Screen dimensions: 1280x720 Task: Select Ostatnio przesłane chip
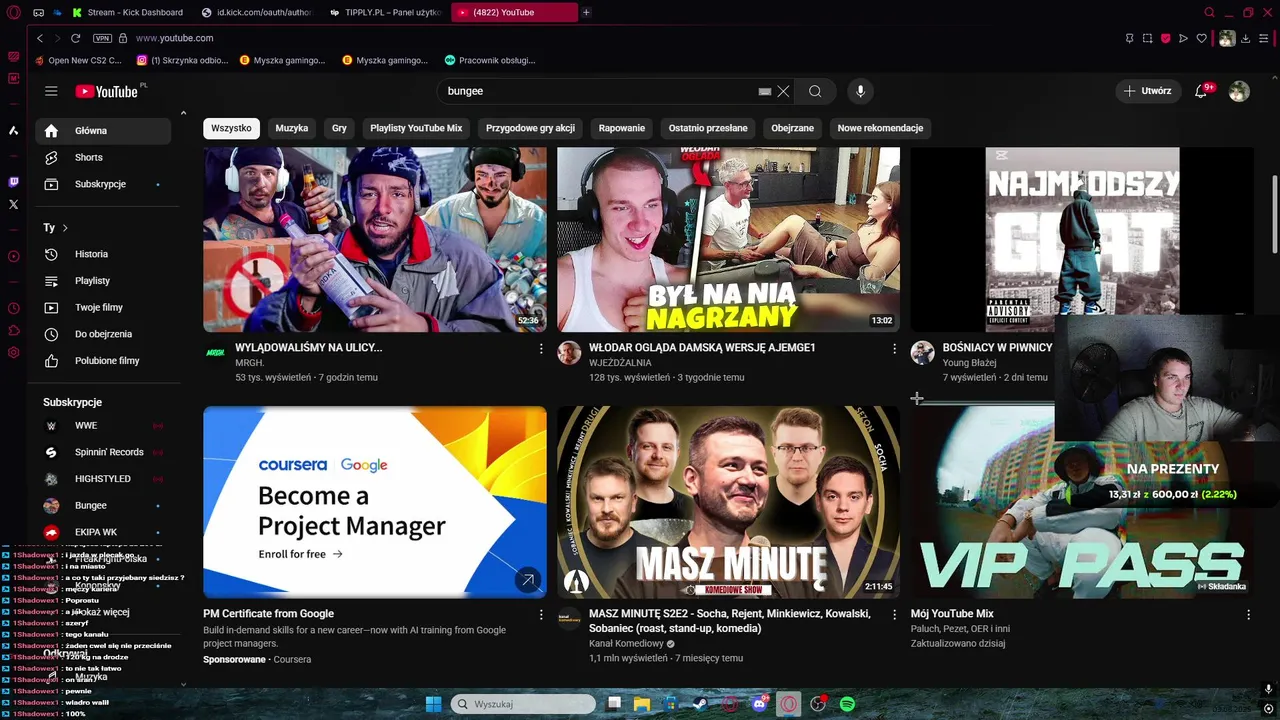(x=708, y=128)
